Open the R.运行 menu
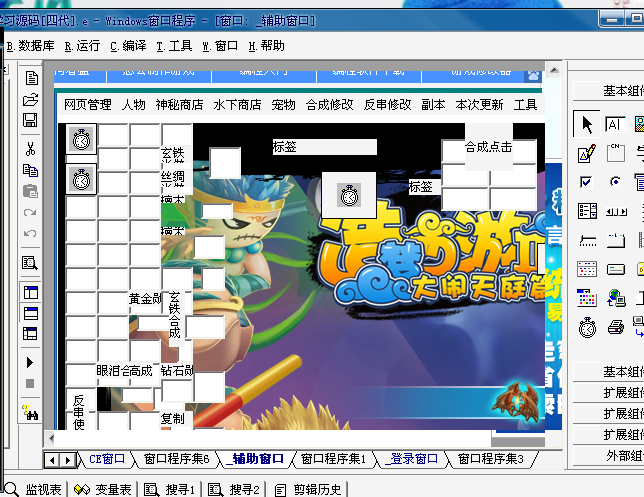Screen dimensions: 644x497 [82, 46]
